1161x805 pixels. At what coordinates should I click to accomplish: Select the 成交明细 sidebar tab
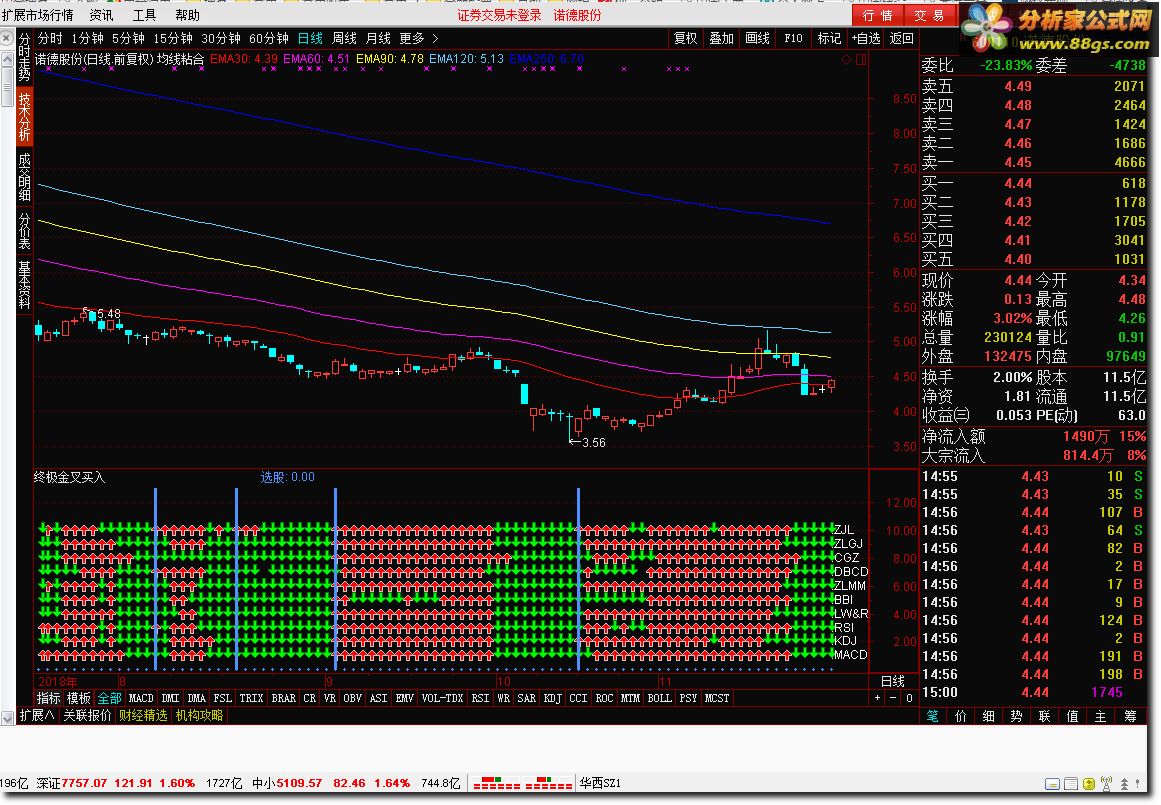tap(24, 178)
